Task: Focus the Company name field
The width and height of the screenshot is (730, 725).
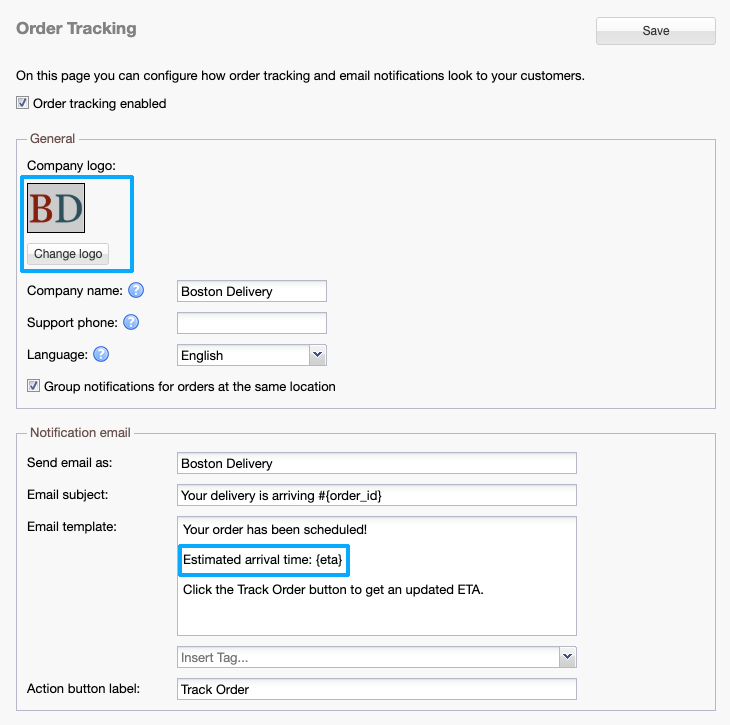Action: click(251, 291)
